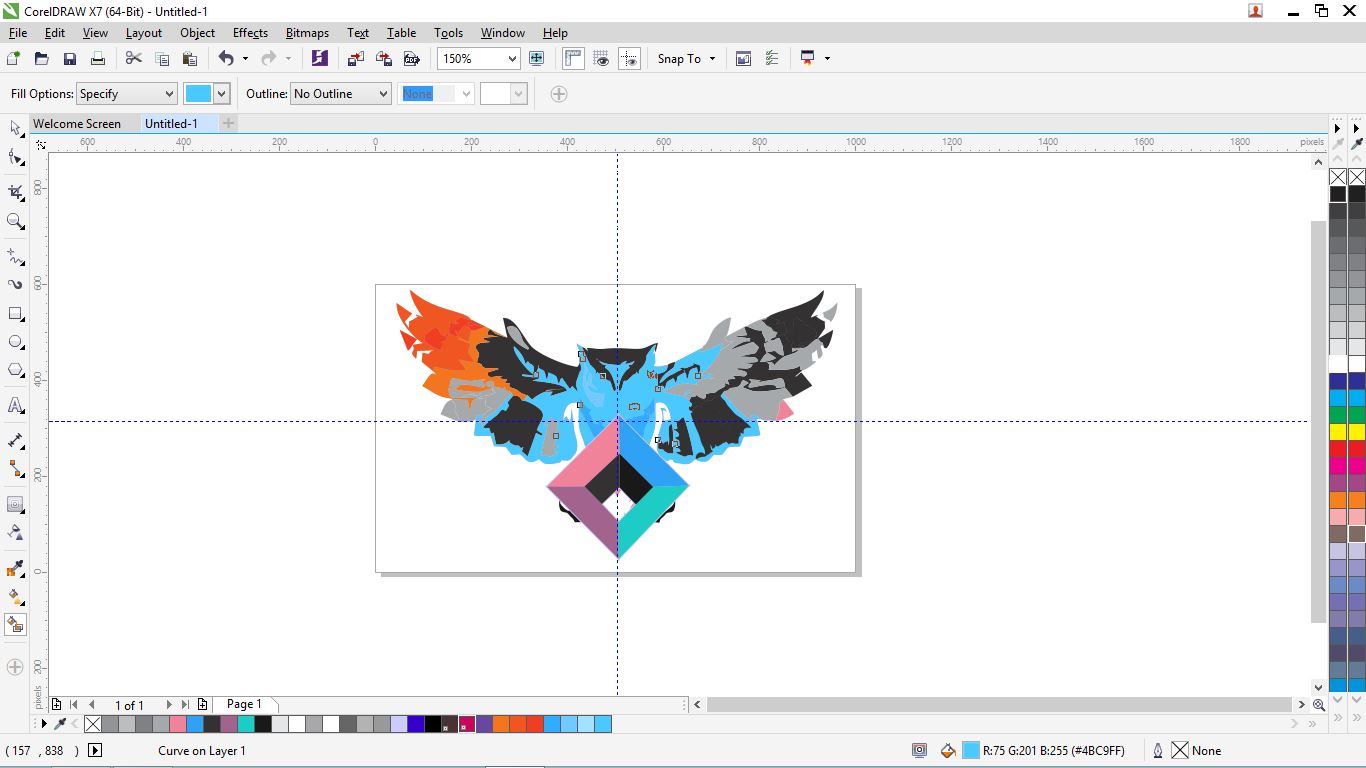1366x768 pixels.
Task: Click the horizontal scrollbar
Action: pyautogui.click(x=1000, y=705)
